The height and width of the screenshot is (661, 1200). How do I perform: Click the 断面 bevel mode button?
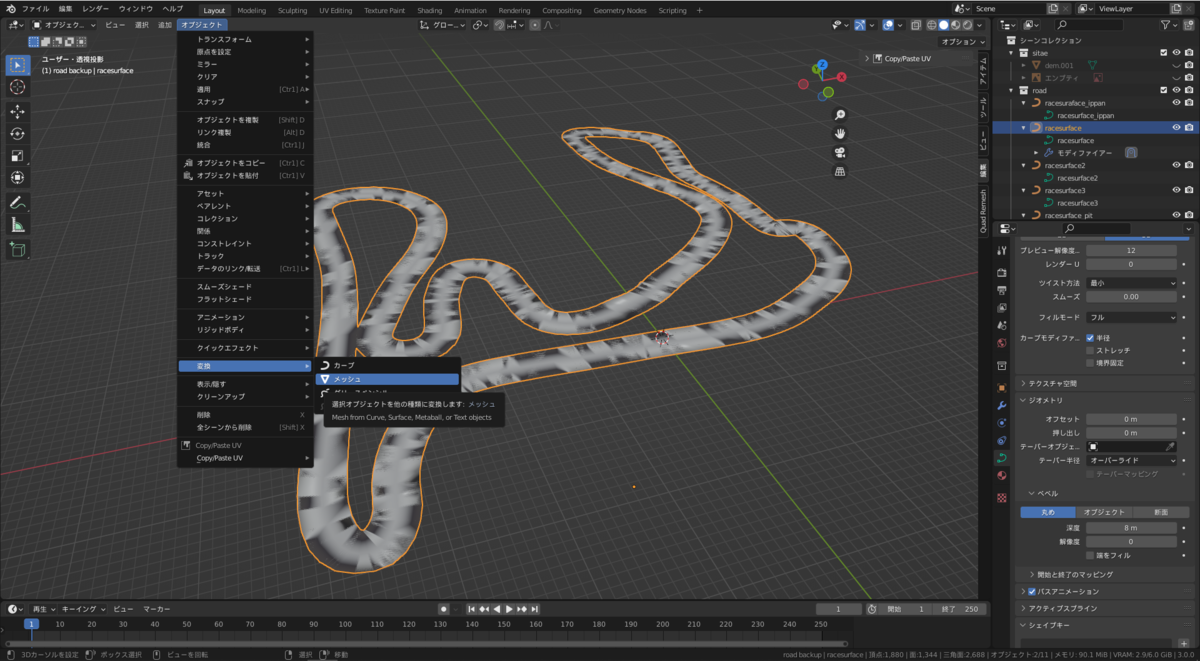click(x=1160, y=512)
